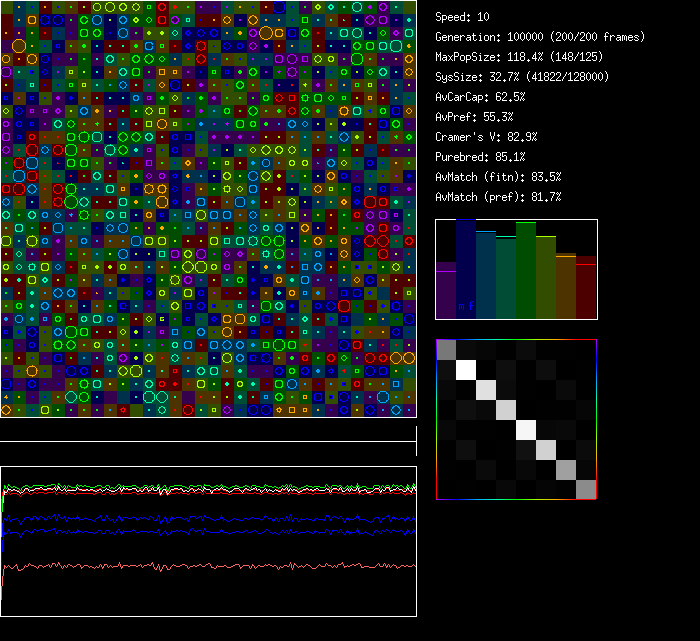Screen dimensions: 700x641
Task: Click the AvMatch (pref) statistic line
Action: [498, 197]
